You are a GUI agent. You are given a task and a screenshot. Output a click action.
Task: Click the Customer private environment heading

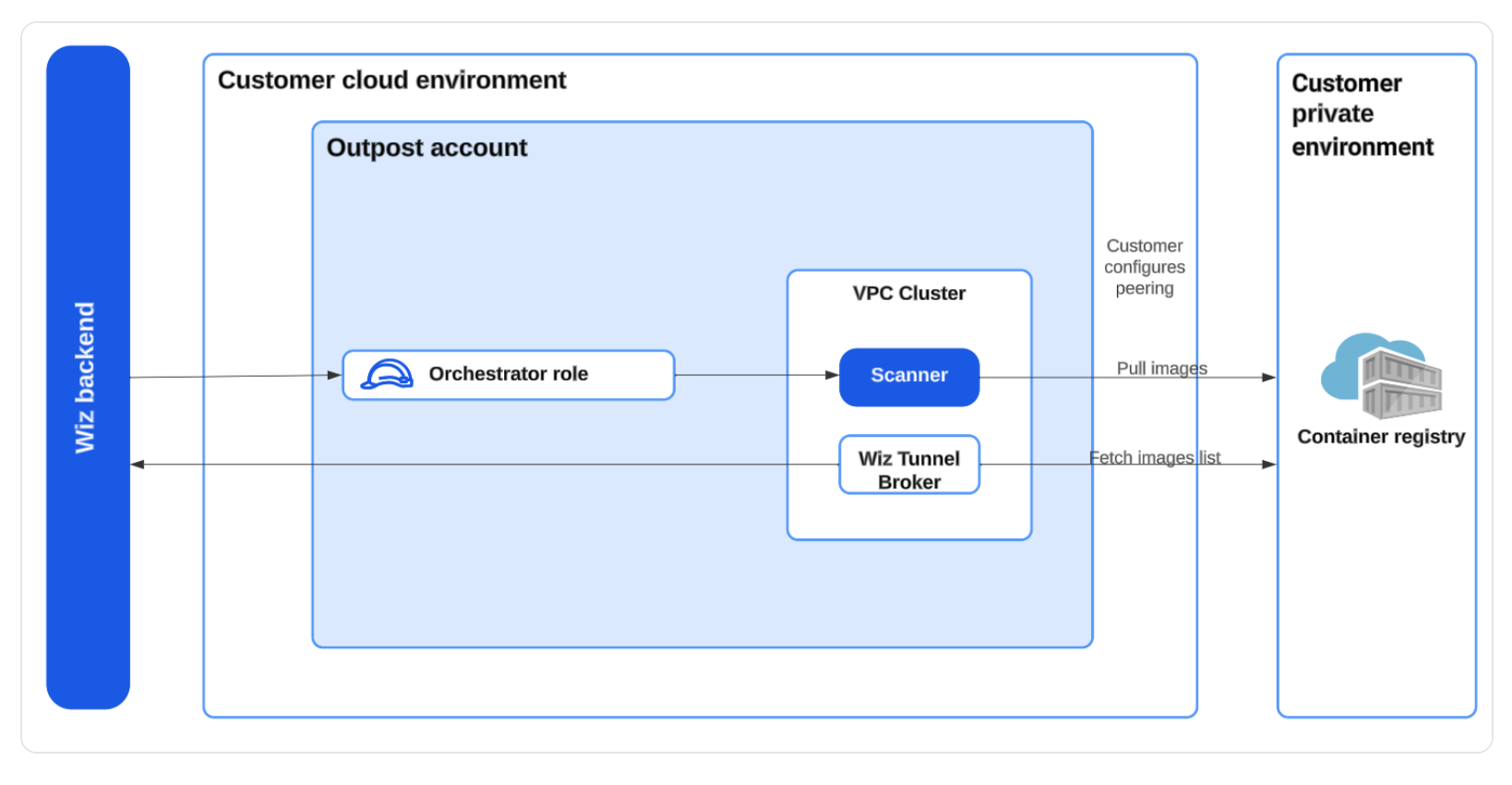[1362, 115]
